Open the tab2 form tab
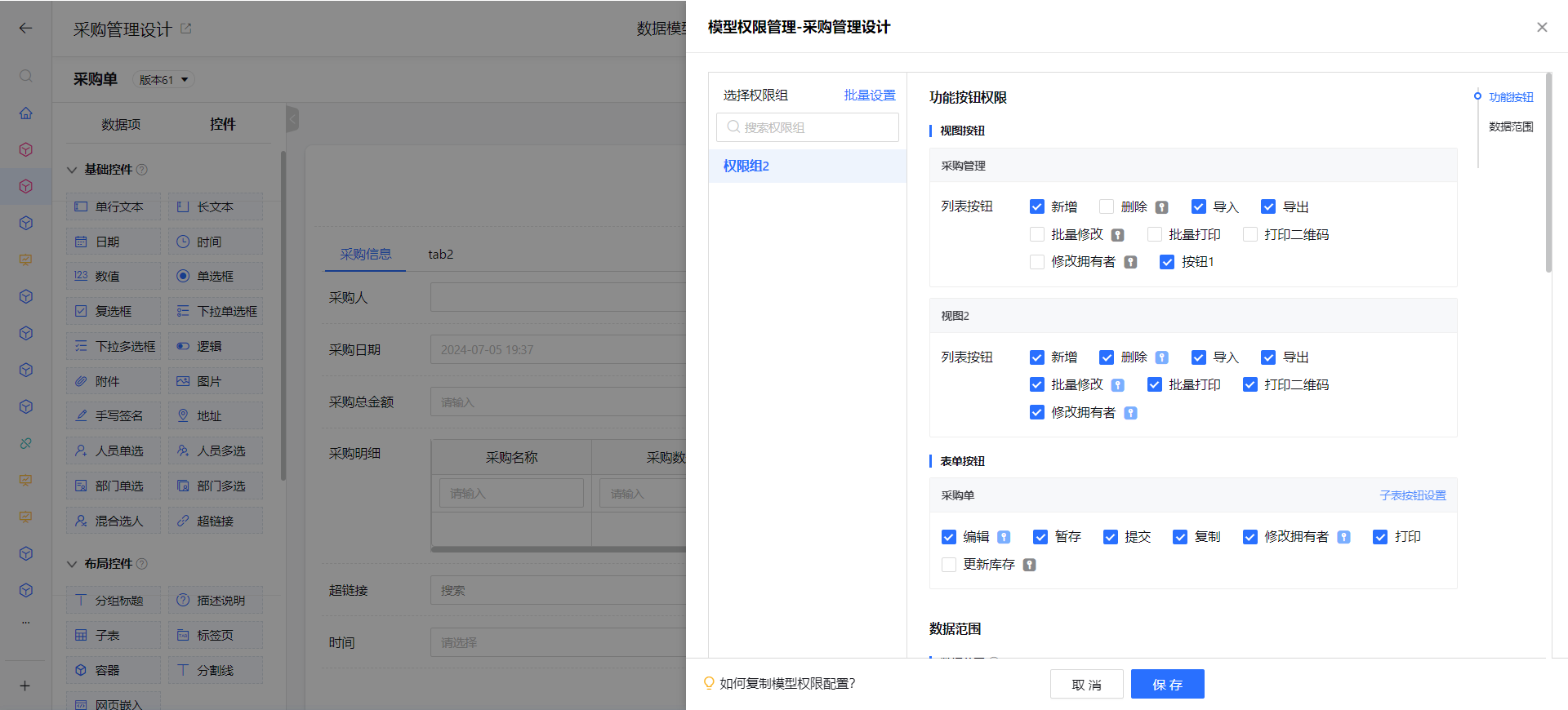This screenshot has height=710, width=1568. (x=441, y=255)
